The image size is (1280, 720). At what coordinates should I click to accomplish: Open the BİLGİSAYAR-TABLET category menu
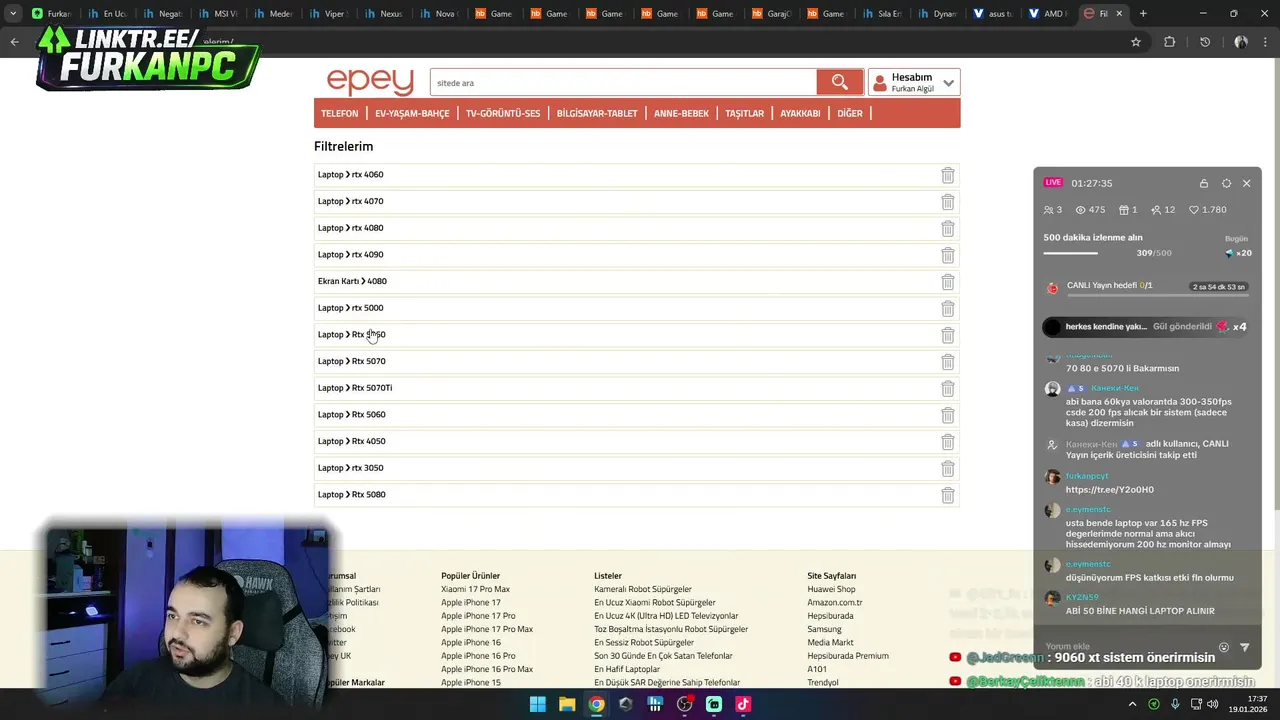(x=597, y=113)
